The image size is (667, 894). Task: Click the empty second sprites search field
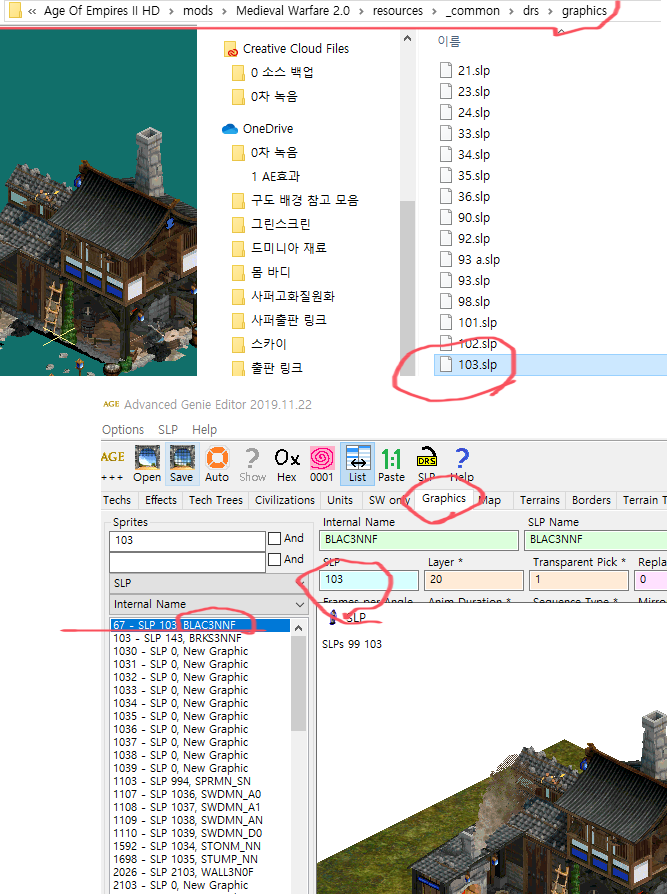click(187, 562)
